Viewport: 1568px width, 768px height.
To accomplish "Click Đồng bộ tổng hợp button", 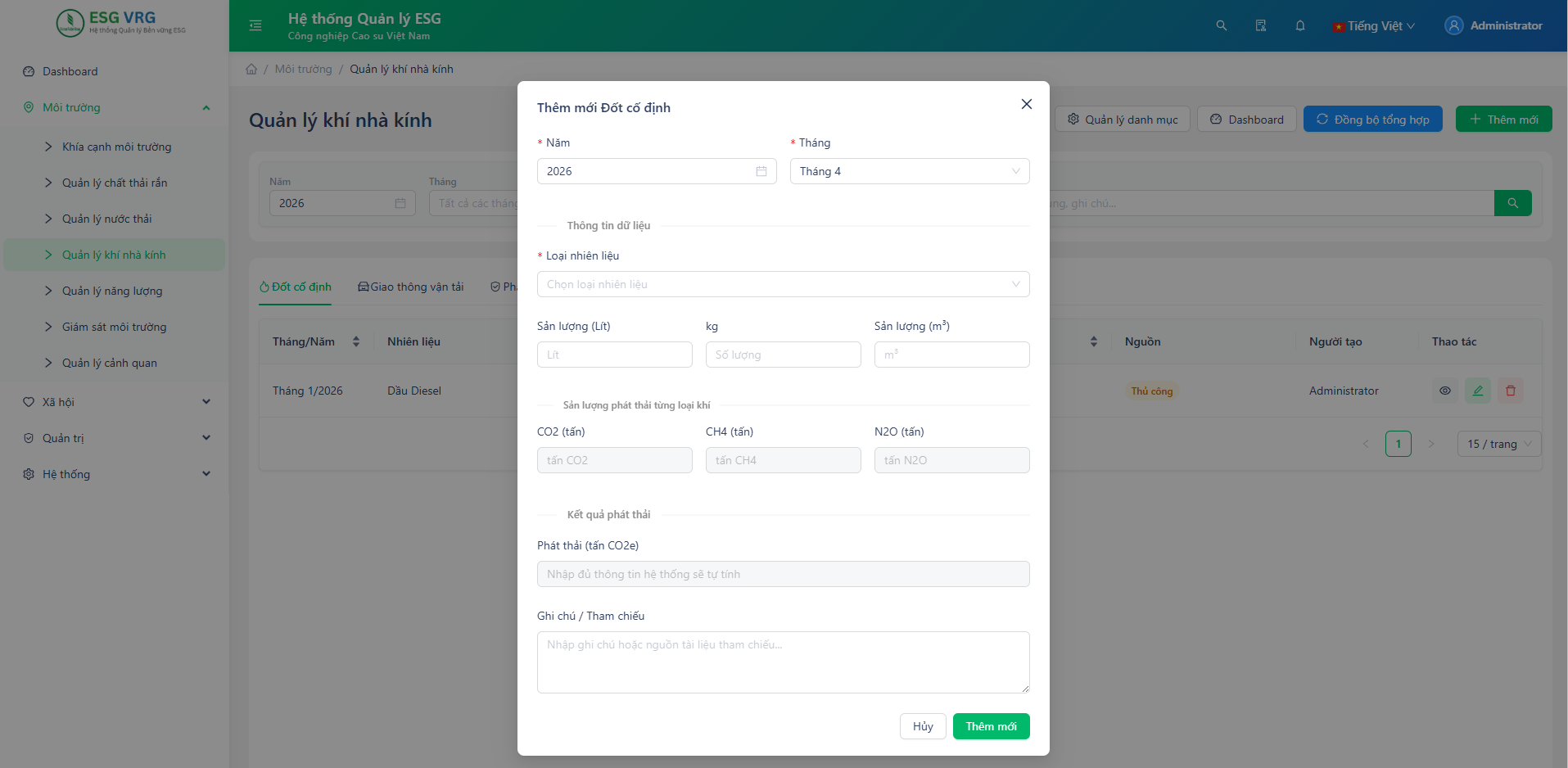I will 1373,120.
